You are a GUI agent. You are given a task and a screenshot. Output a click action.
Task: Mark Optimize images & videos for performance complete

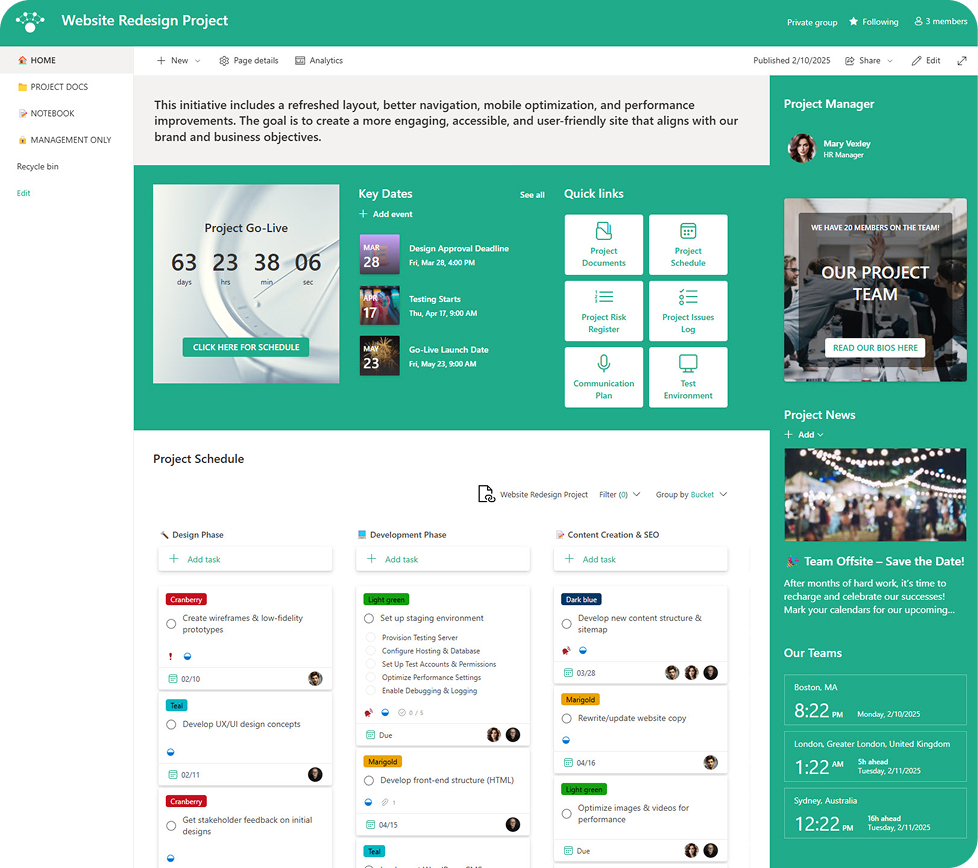click(566, 814)
